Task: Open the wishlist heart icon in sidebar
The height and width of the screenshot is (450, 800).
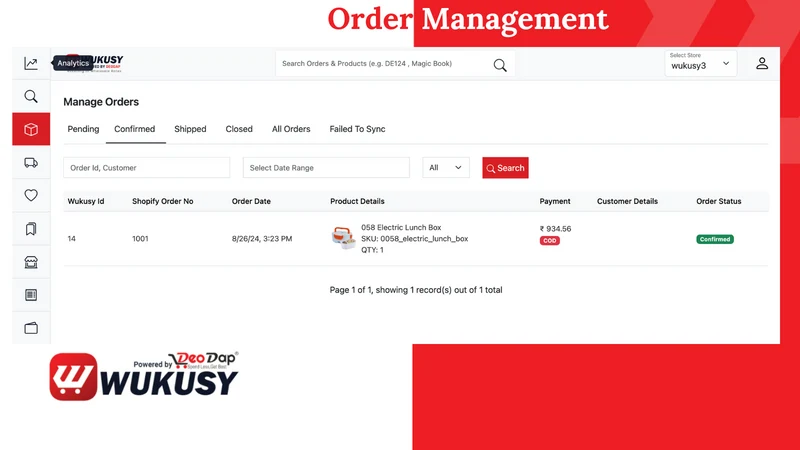Action: tap(31, 195)
